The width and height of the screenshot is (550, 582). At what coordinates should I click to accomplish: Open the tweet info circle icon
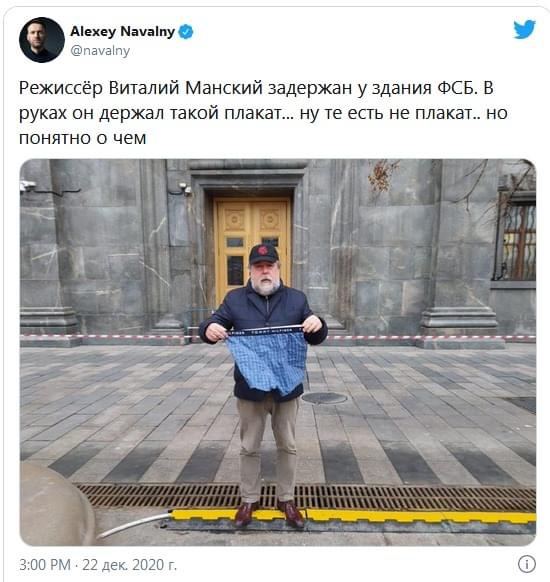coord(526,564)
